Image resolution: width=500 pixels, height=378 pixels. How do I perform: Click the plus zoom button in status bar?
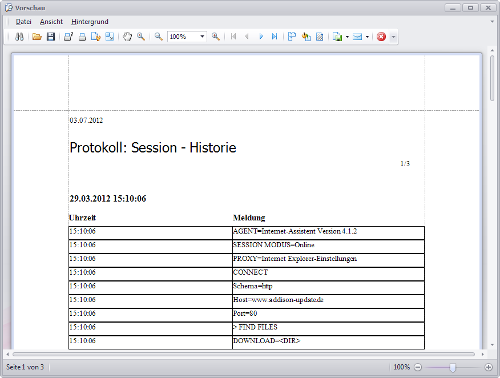click(x=488, y=367)
